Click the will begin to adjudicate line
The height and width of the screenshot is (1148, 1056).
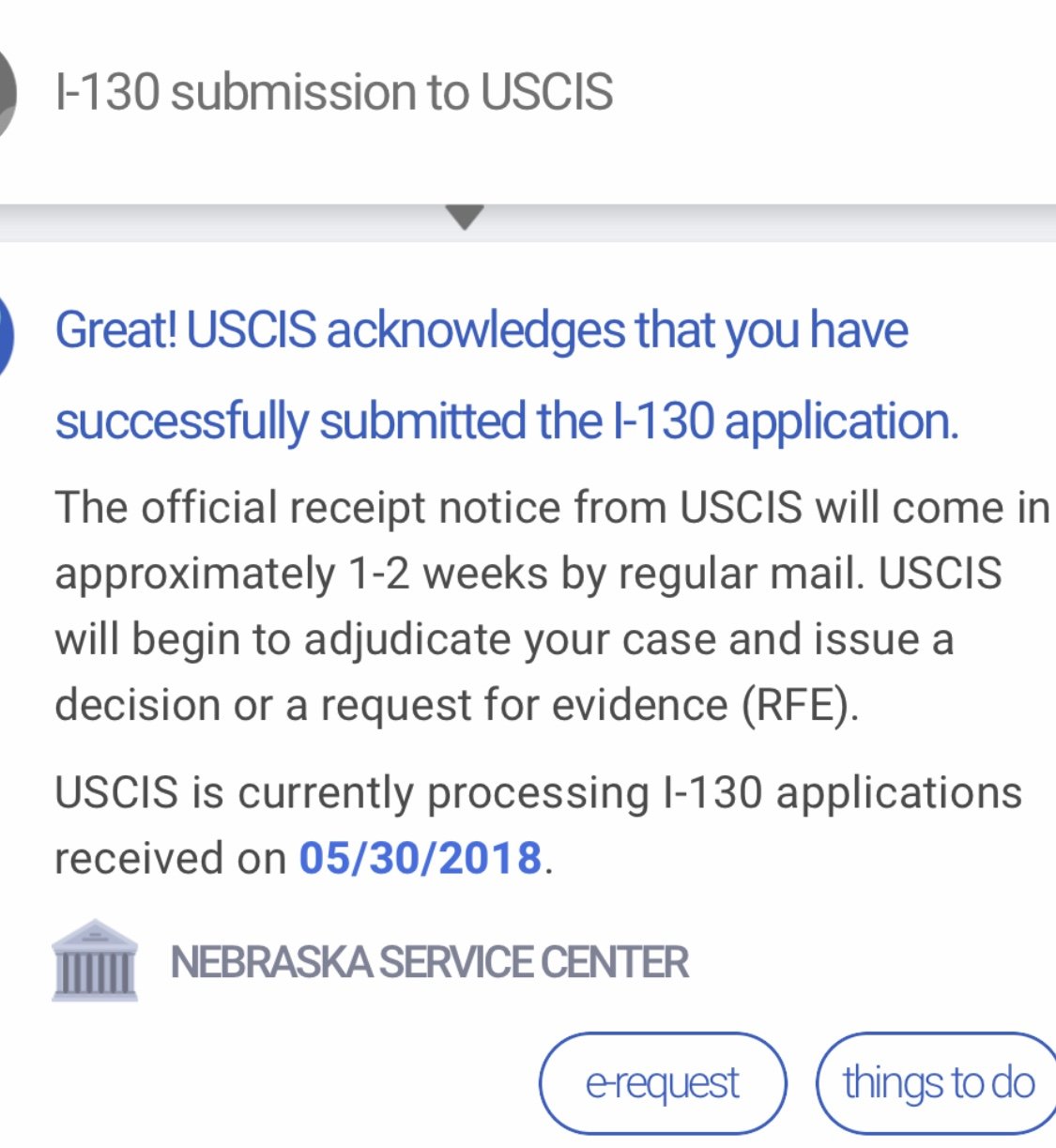click(x=504, y=639)
